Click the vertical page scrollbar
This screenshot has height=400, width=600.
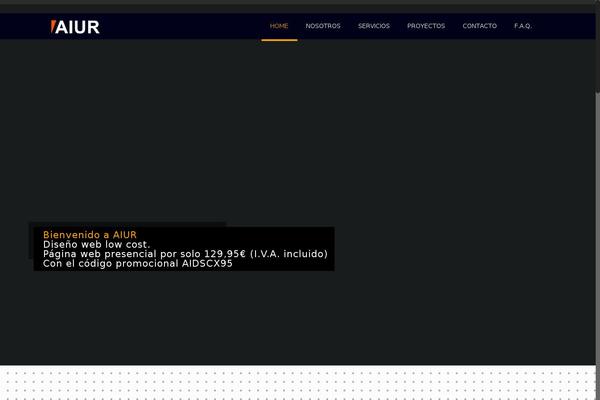[598, 202]
